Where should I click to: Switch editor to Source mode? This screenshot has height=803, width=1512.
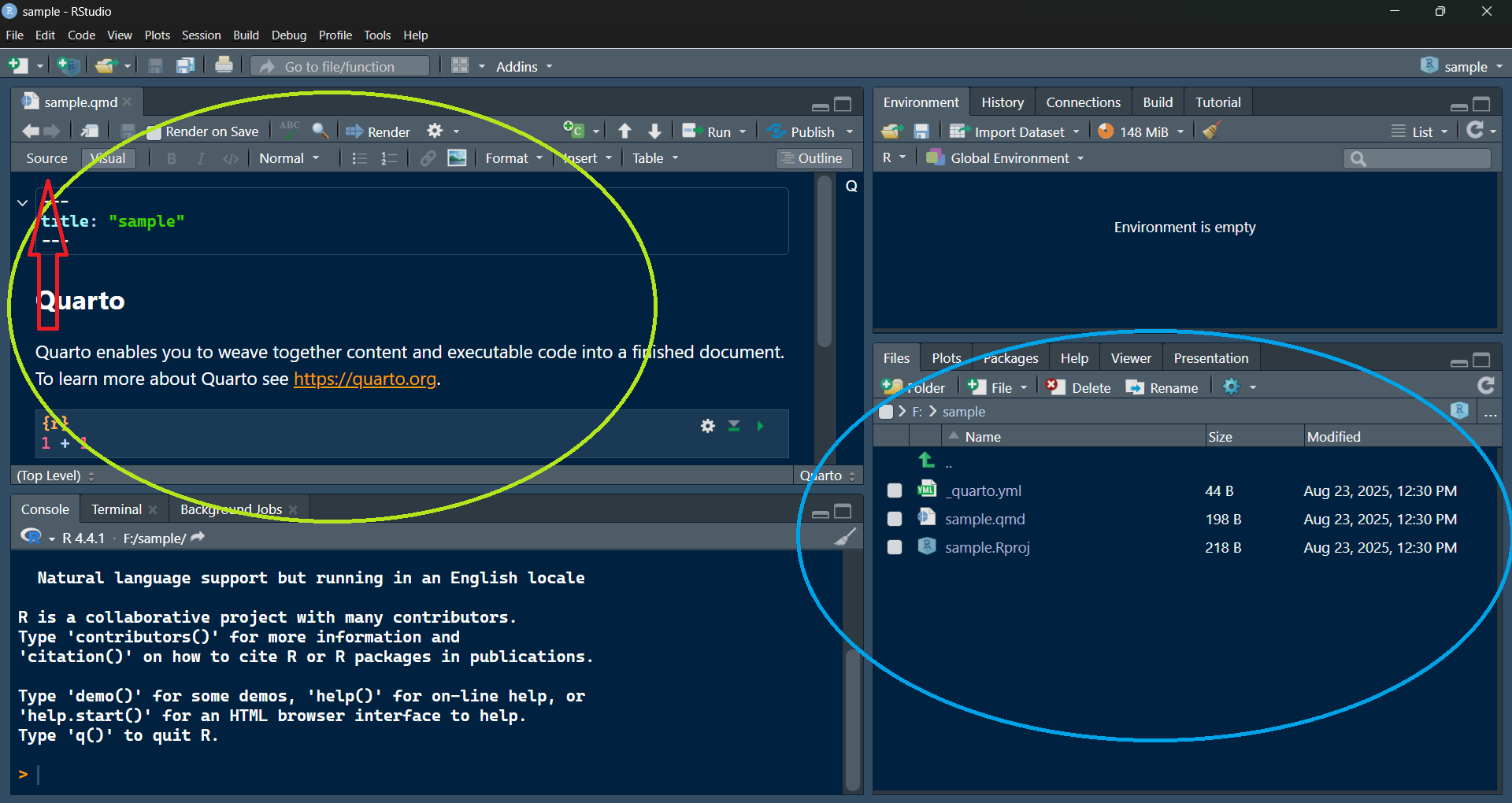(46, 158)
